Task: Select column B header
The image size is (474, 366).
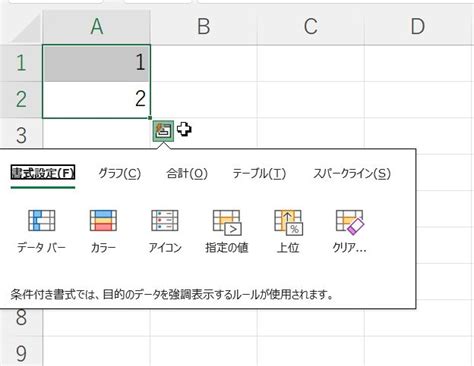Action: tap(204, 27)
